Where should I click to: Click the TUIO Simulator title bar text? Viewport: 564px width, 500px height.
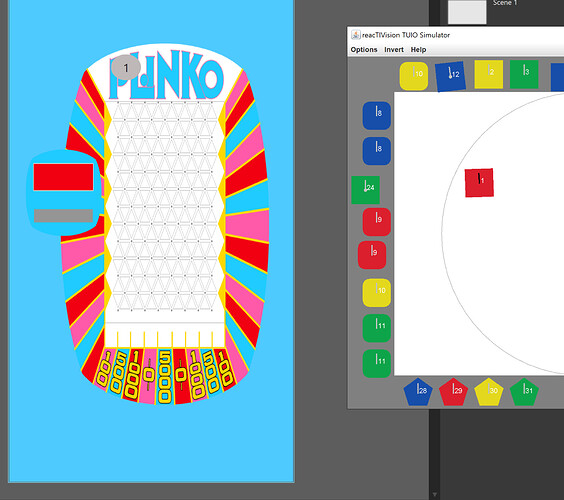tap(406, 35)
